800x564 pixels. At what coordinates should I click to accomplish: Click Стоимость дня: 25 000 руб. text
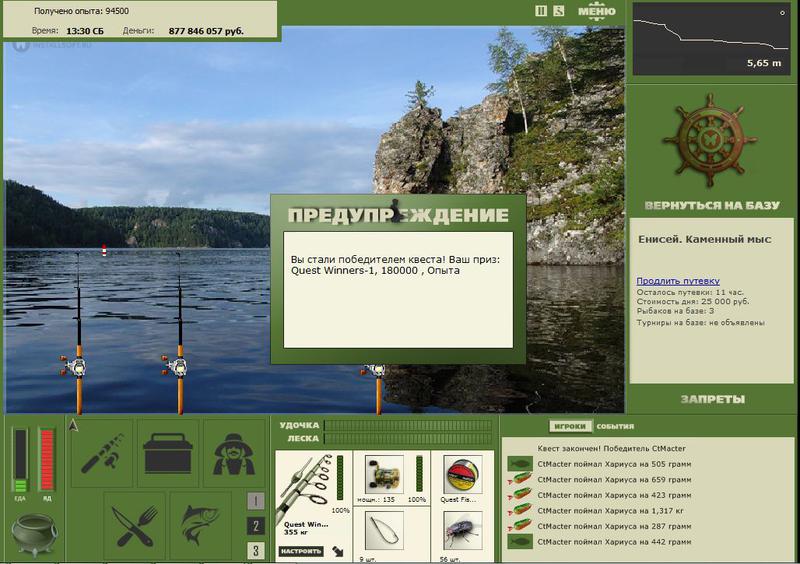pos(693,302)
